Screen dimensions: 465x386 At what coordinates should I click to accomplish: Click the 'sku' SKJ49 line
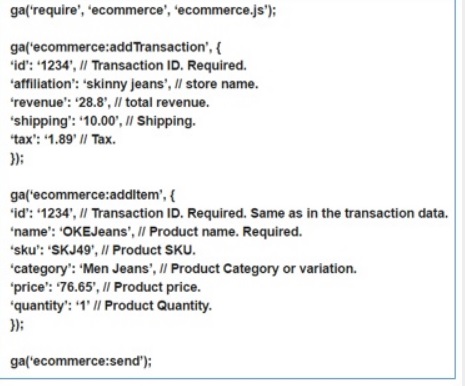[103, 250]
